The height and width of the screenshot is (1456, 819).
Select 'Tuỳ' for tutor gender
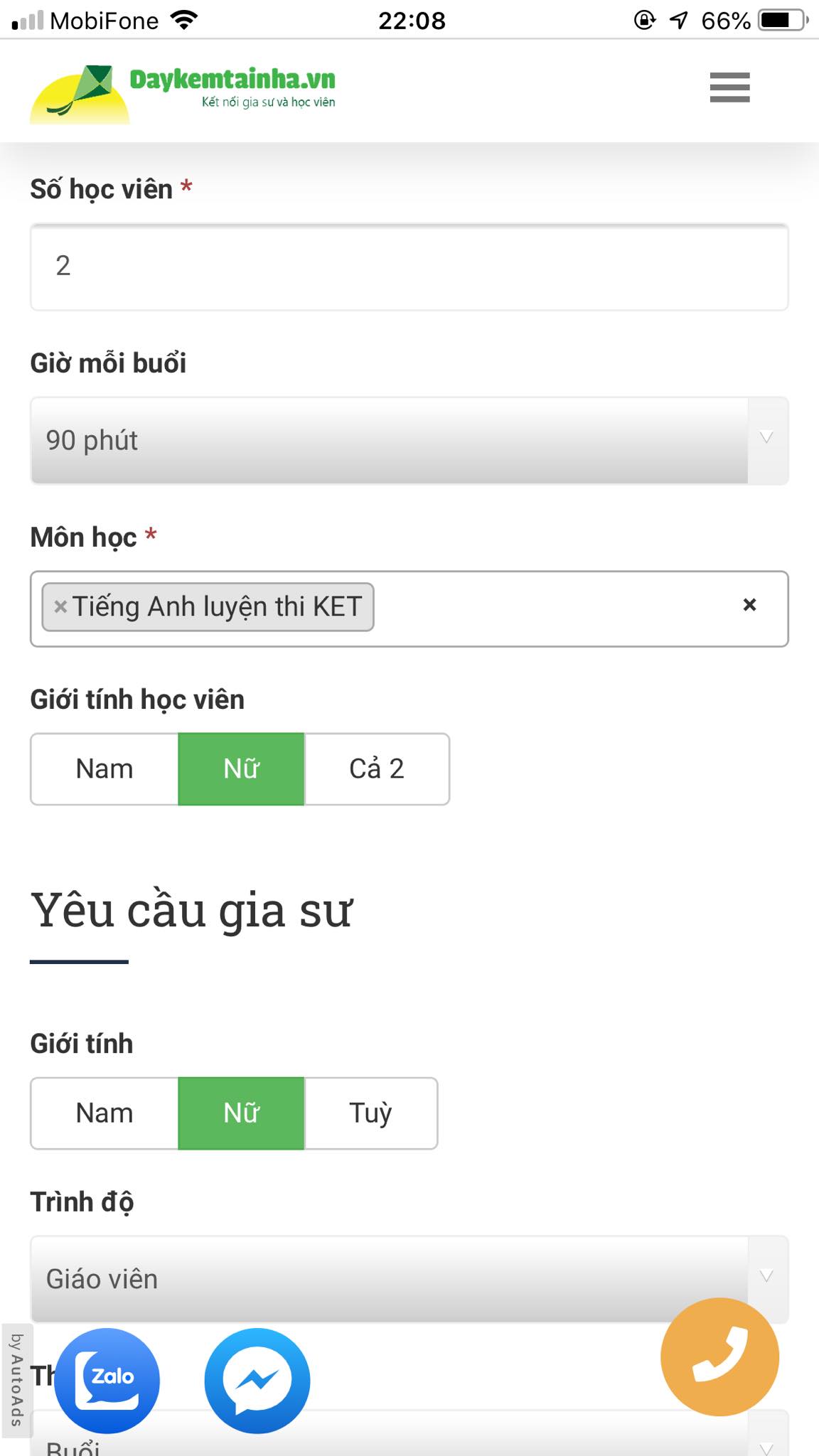click(370, 1113)
